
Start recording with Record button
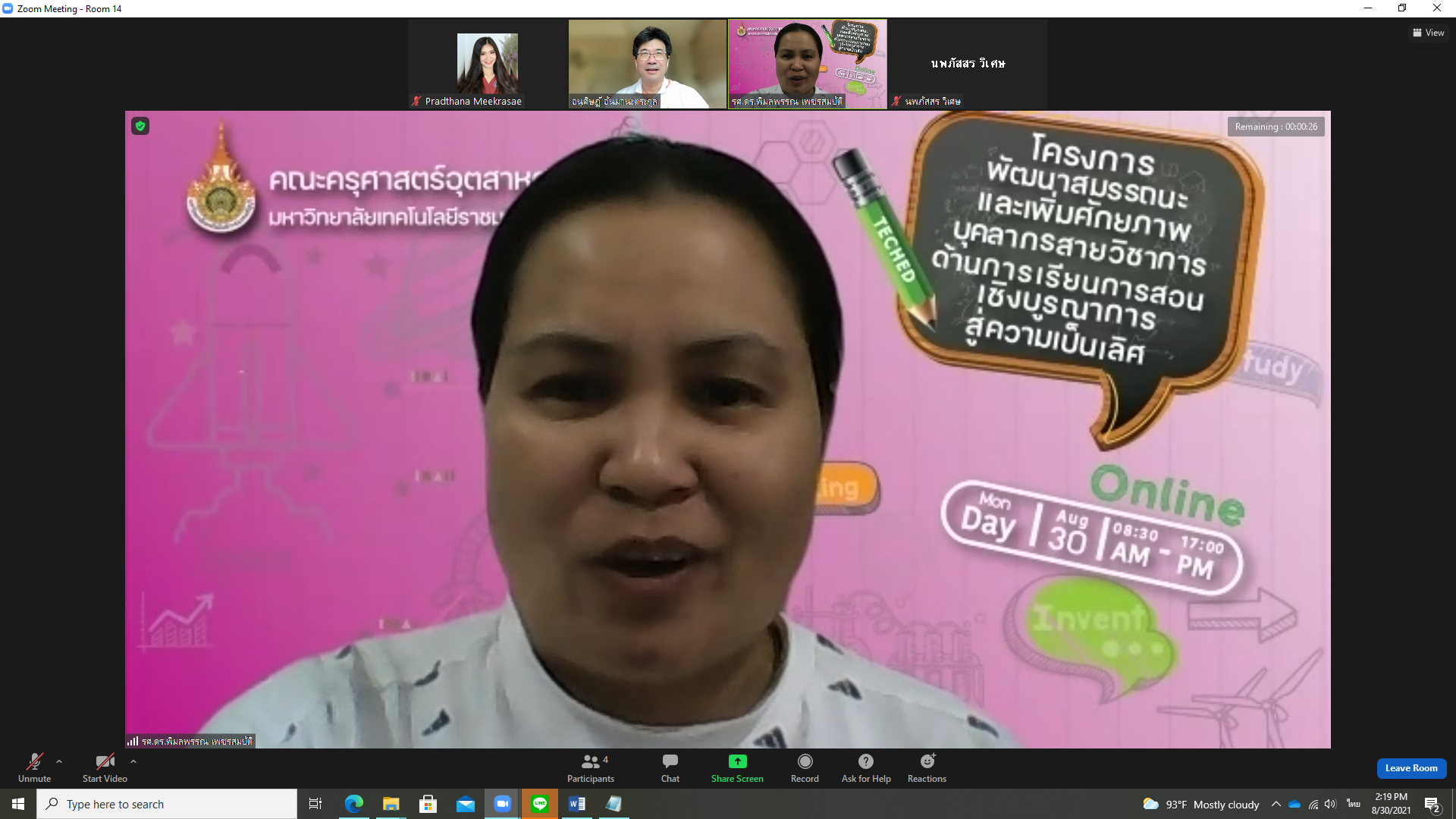[x=805, y=767]
